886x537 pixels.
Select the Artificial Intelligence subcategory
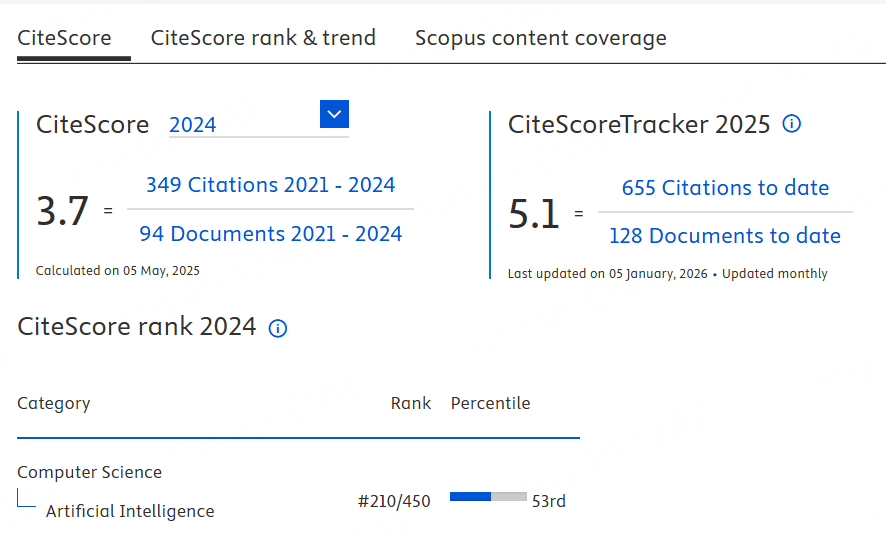[130, 511]
